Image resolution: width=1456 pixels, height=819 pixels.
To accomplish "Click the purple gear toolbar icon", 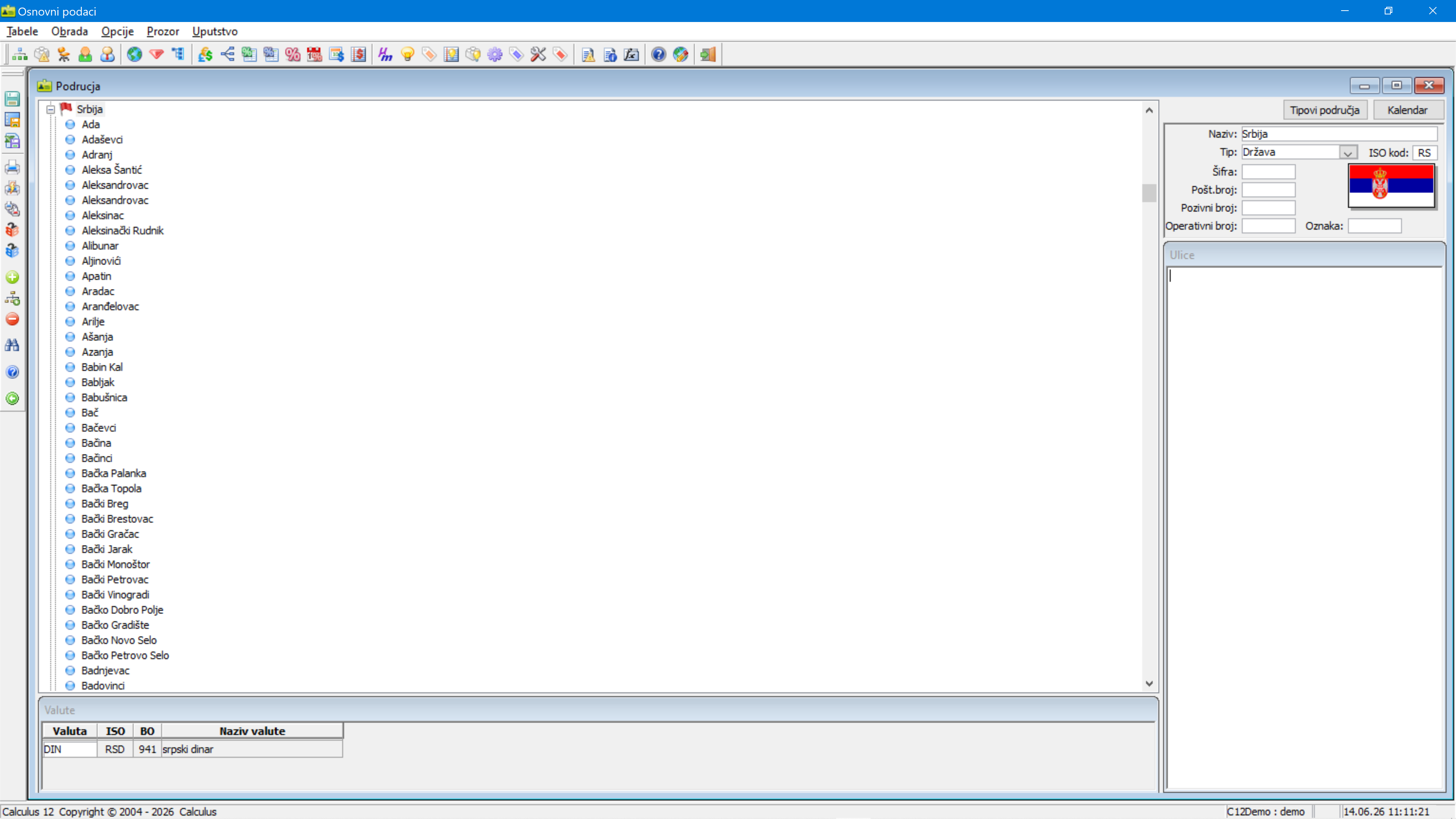I will 494,54.
